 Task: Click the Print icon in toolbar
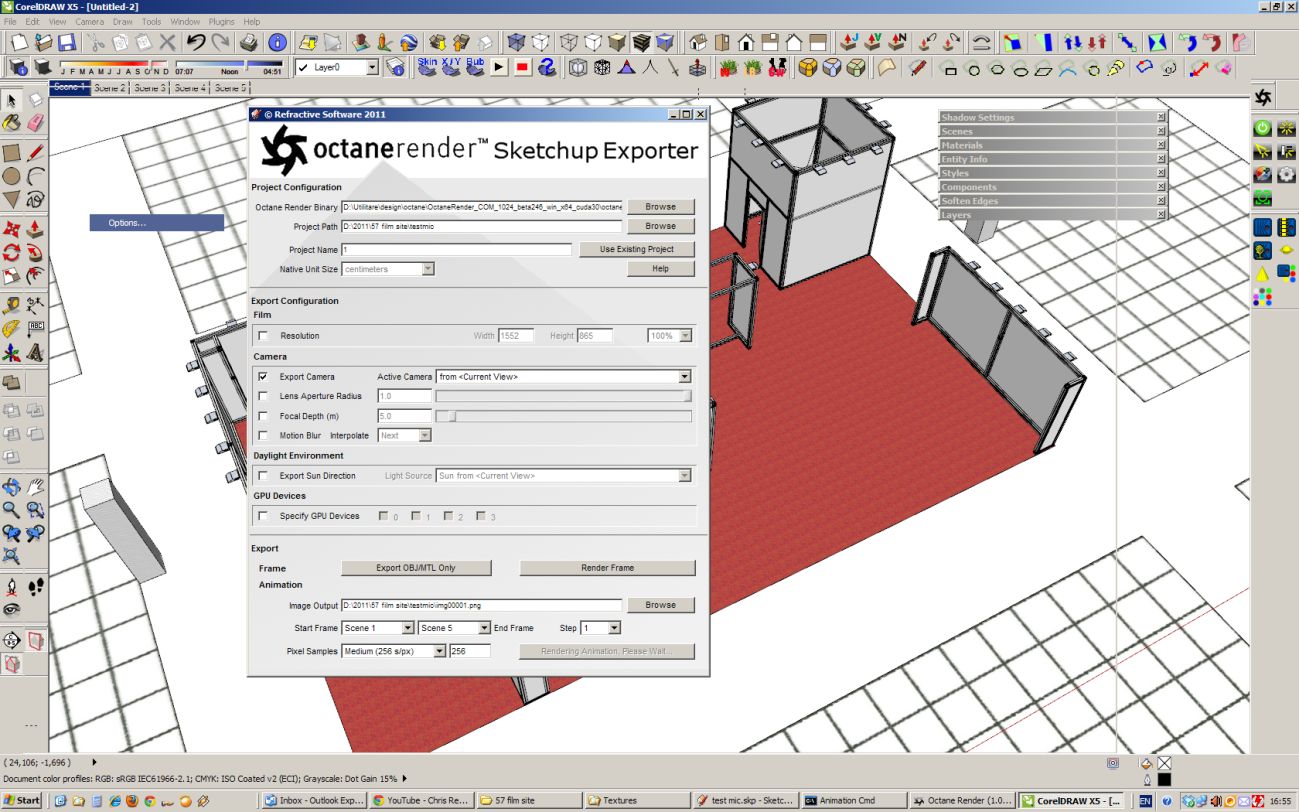pos(249,42)
